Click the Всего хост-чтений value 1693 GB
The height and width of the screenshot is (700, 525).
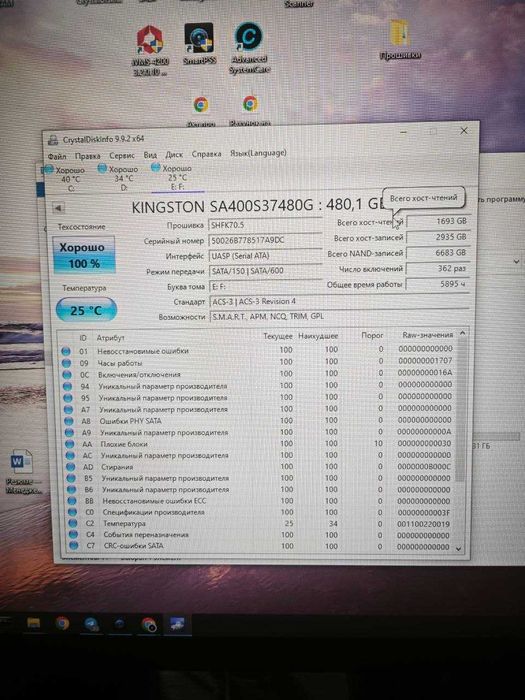(x=438, y=221)
